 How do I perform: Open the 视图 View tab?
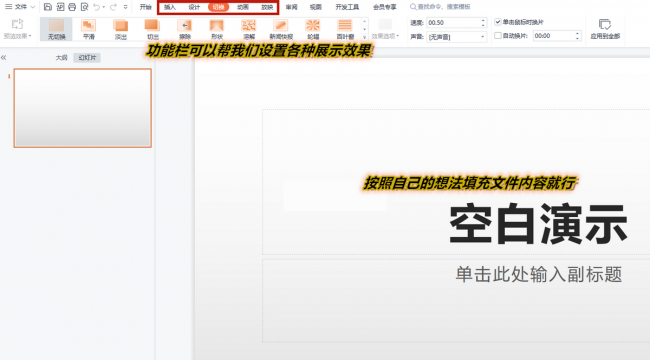(x=316, y=7)
